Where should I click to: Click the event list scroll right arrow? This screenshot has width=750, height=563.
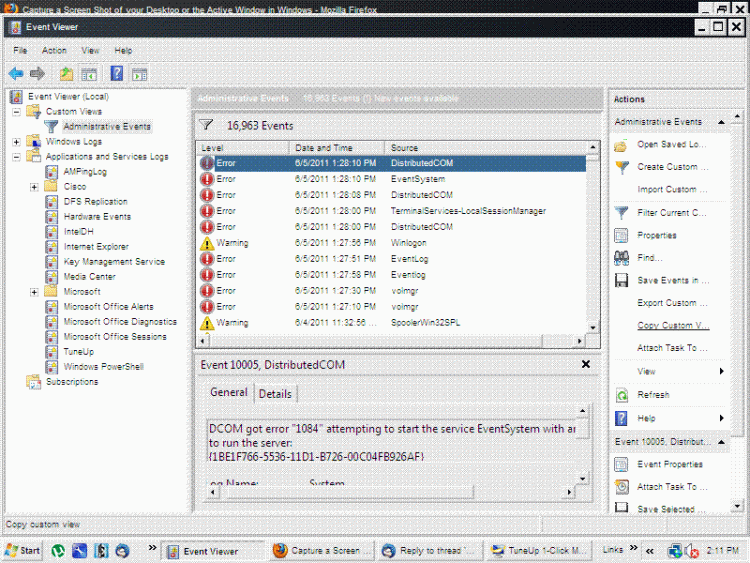(580, 341)
